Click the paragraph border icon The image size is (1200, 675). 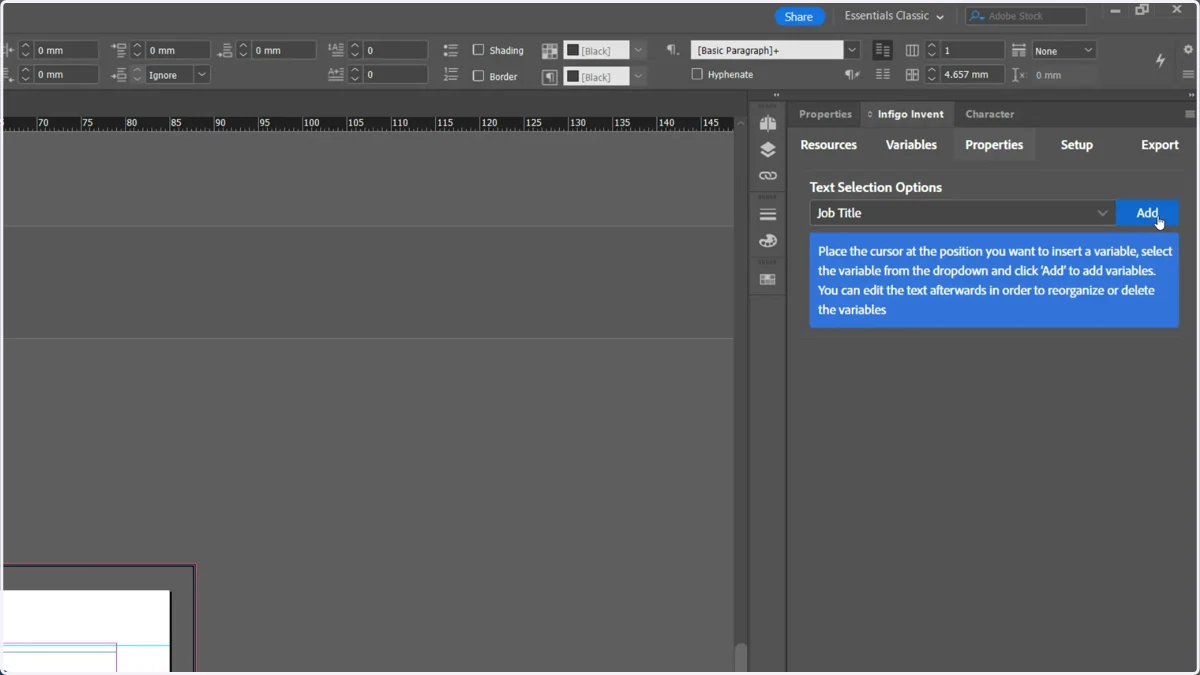(550, 76)
